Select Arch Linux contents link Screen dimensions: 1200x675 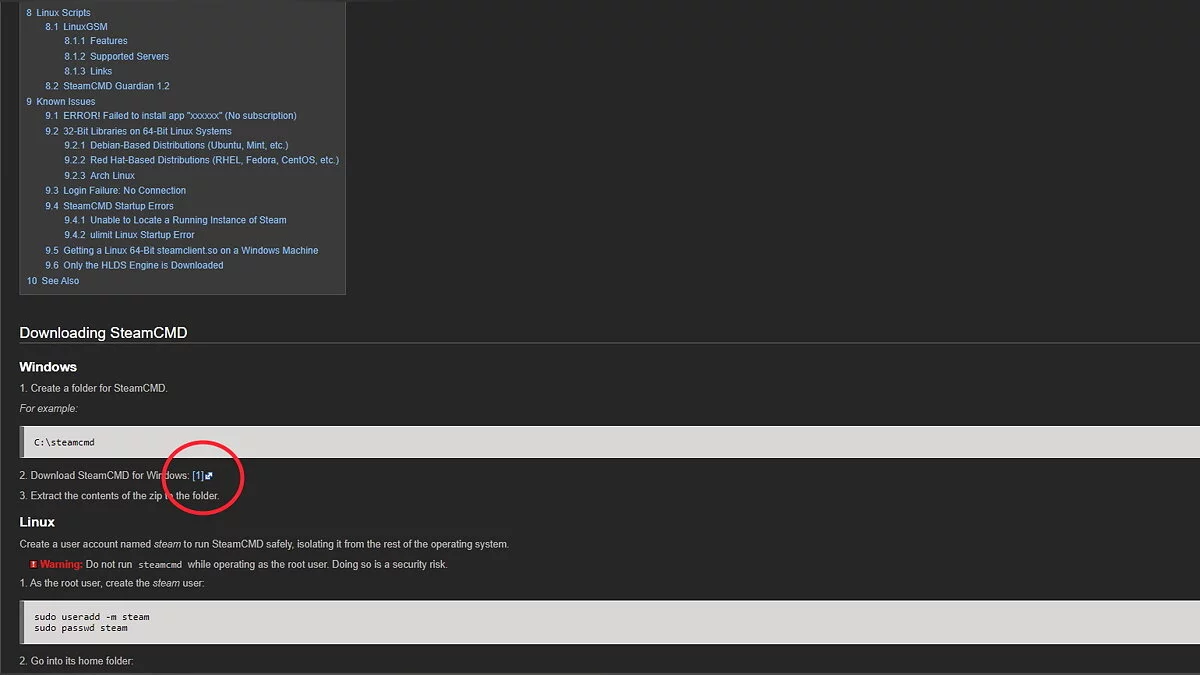tap(112, 176)
